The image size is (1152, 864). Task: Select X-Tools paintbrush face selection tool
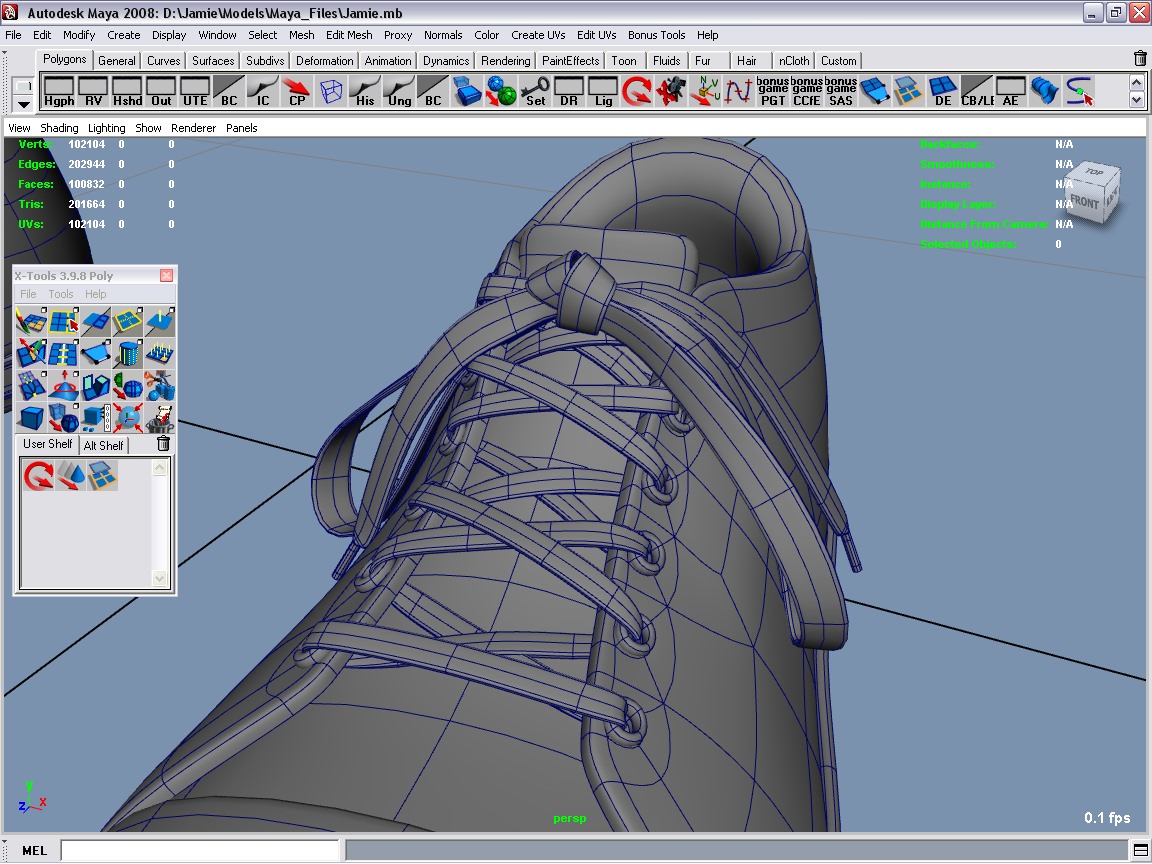tap(31, 322)
